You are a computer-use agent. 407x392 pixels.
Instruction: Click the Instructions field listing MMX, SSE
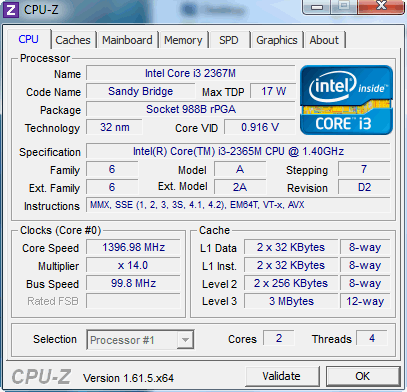tap(238, 205)
